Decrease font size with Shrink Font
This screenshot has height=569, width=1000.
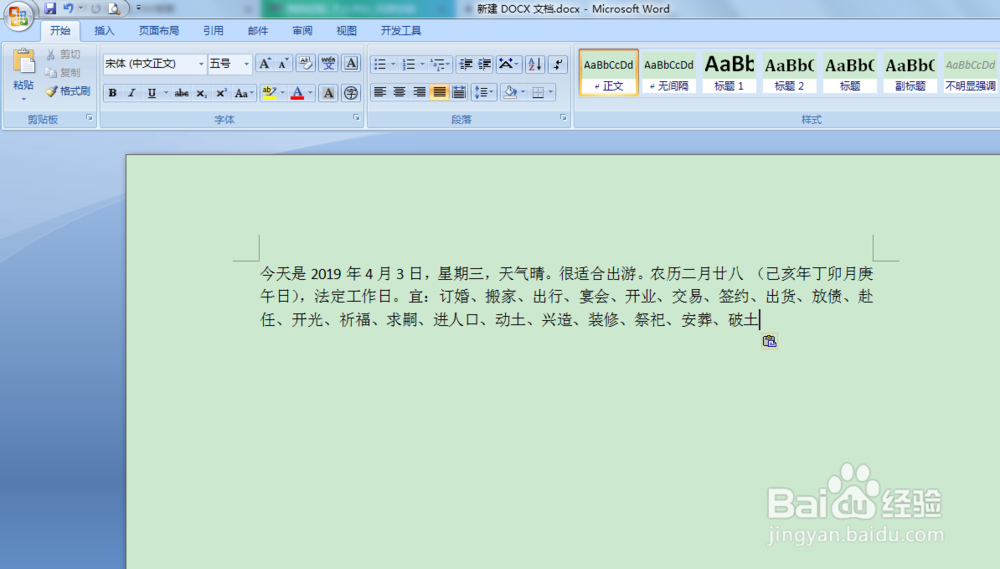pos(283,63)
